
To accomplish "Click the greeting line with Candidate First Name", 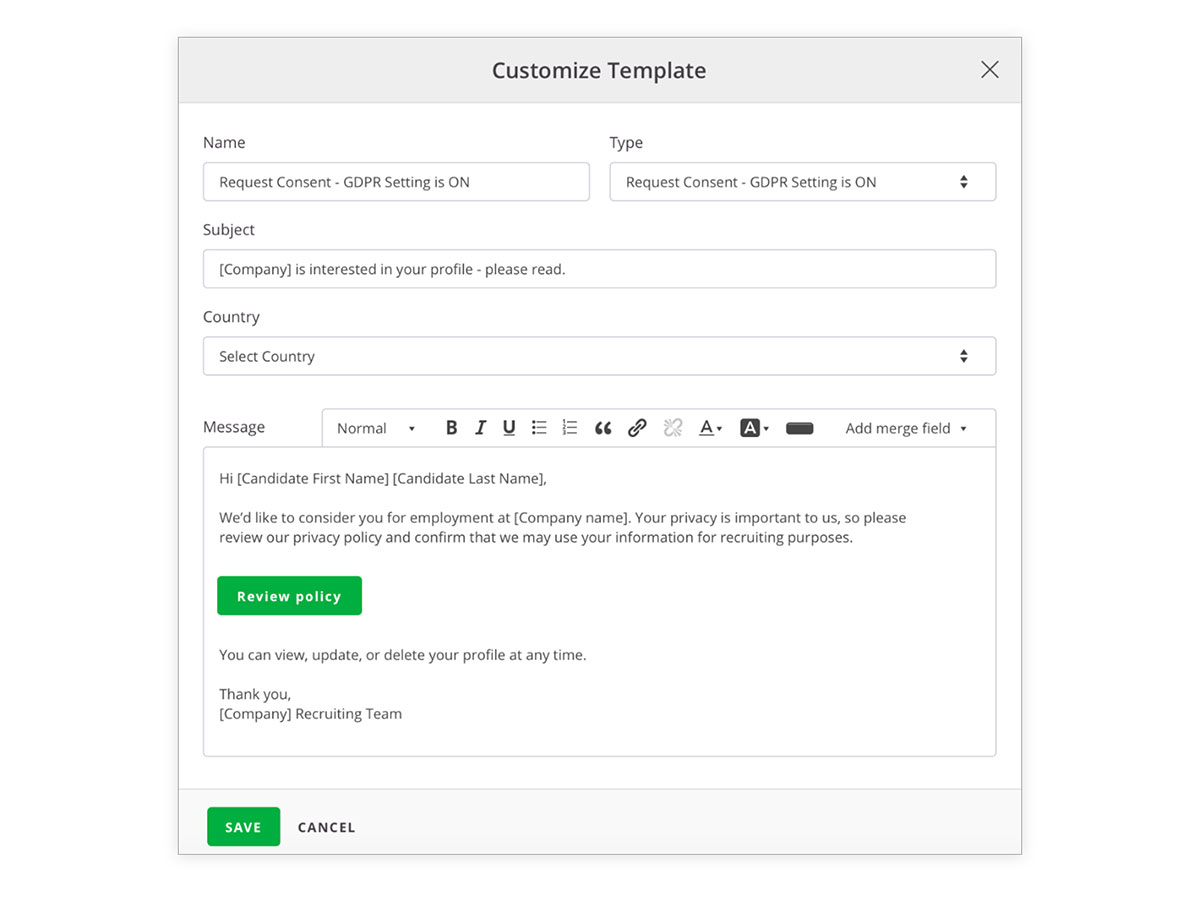I will [383, 479].
